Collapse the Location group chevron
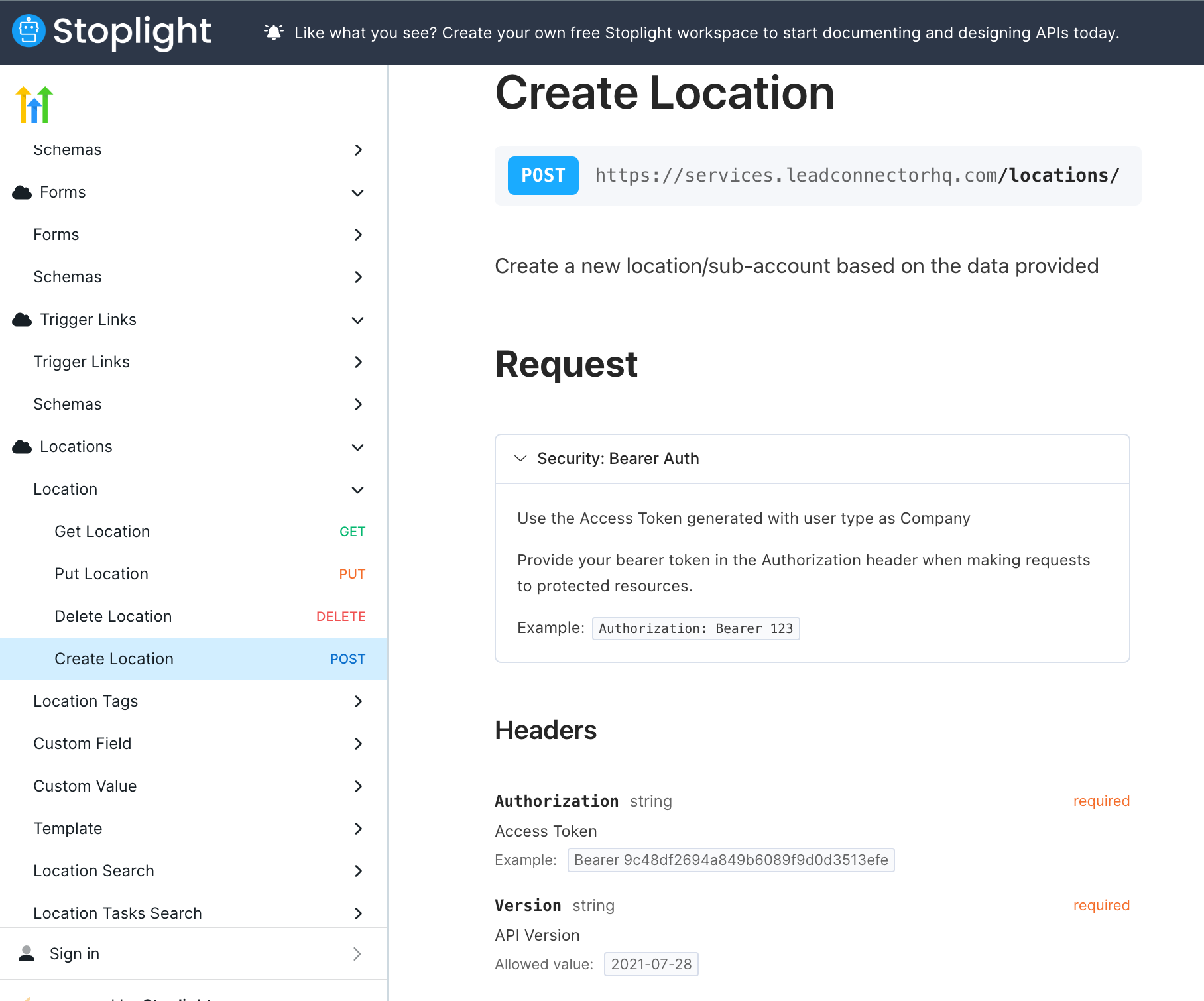 point(358,489)
